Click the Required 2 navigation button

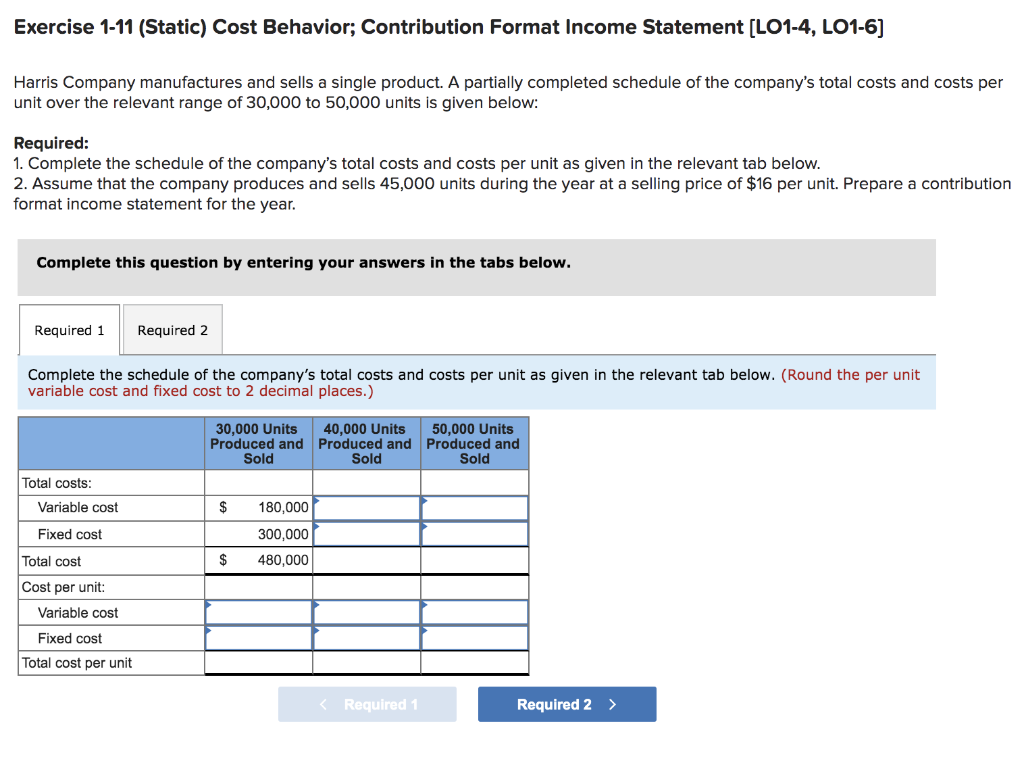(x=567, y=704)
